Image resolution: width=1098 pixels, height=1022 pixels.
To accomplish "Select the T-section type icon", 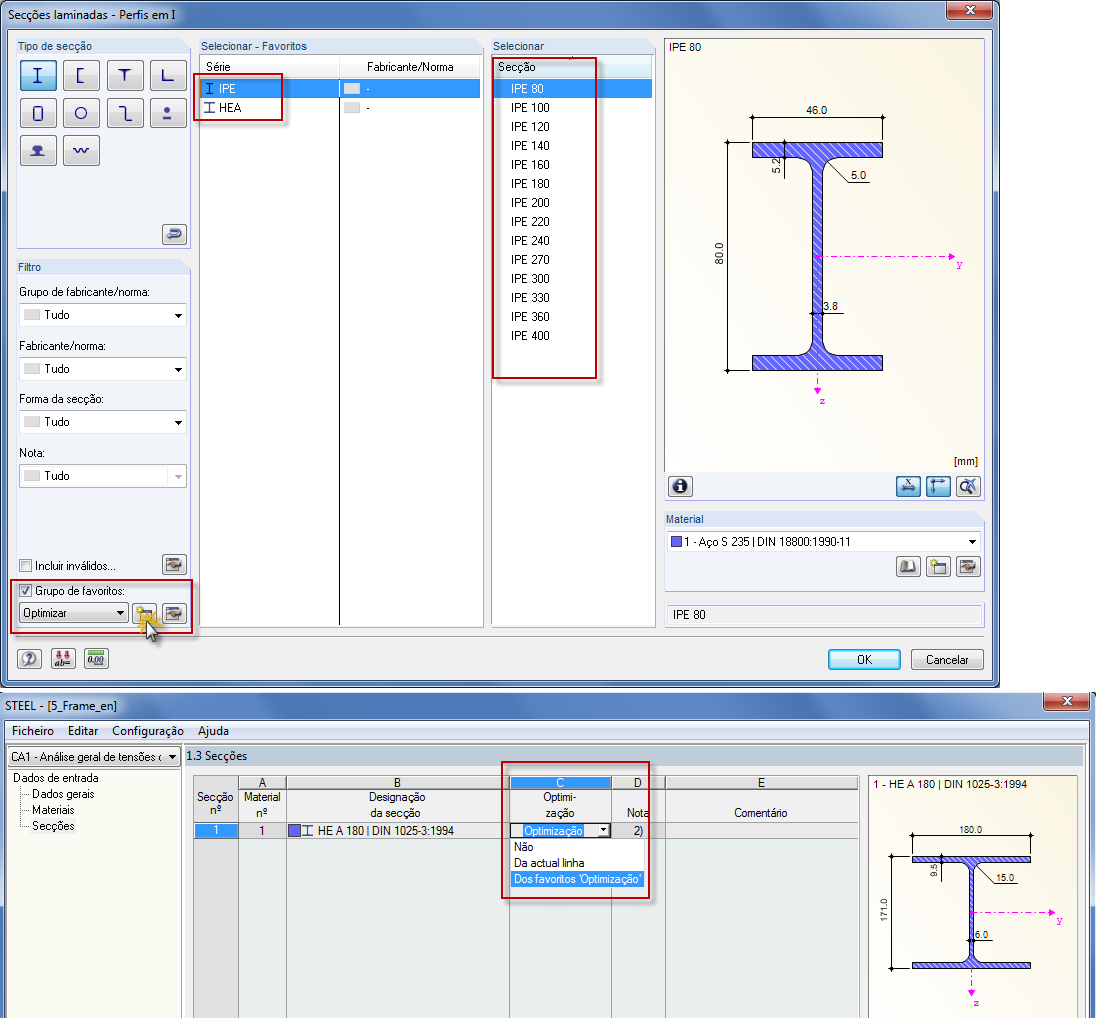I will [125, 76].
